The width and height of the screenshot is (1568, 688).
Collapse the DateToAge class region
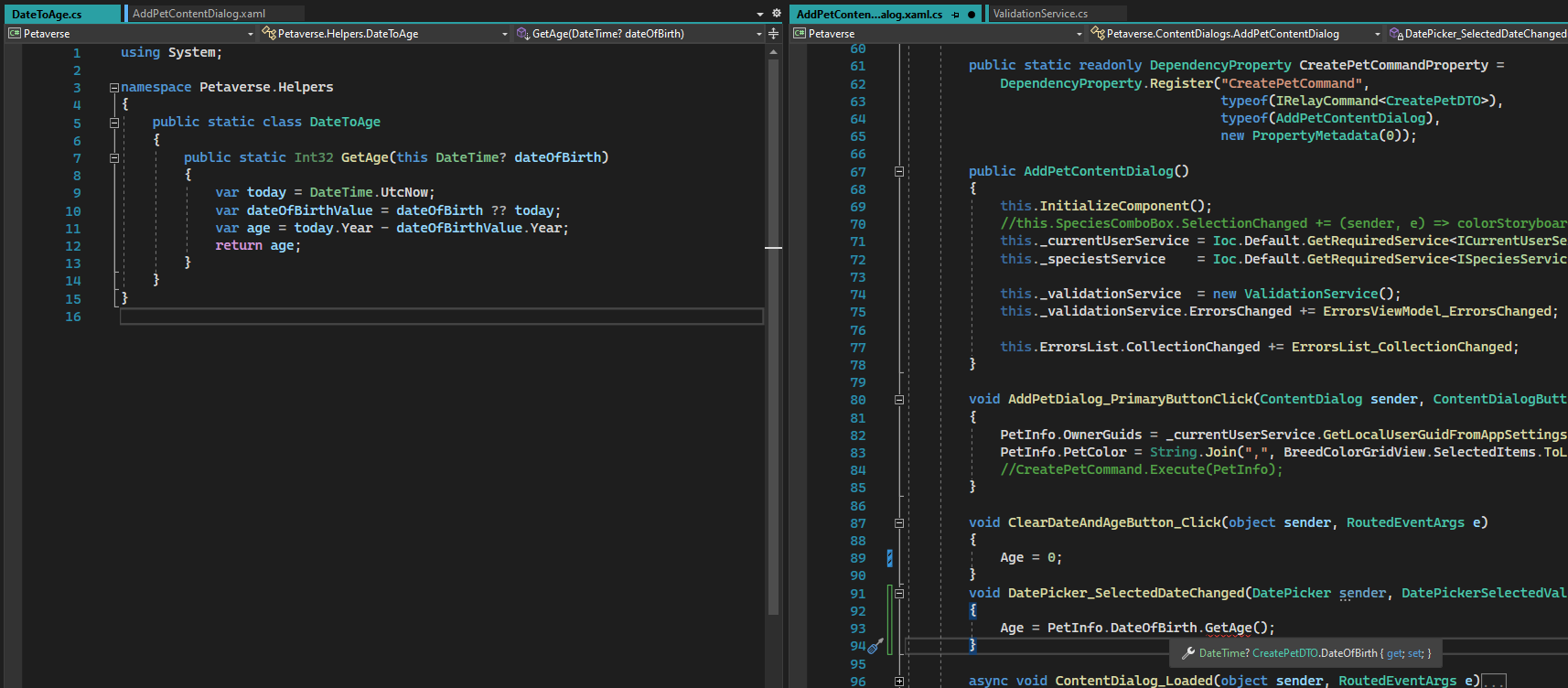(x=114, y=123)
